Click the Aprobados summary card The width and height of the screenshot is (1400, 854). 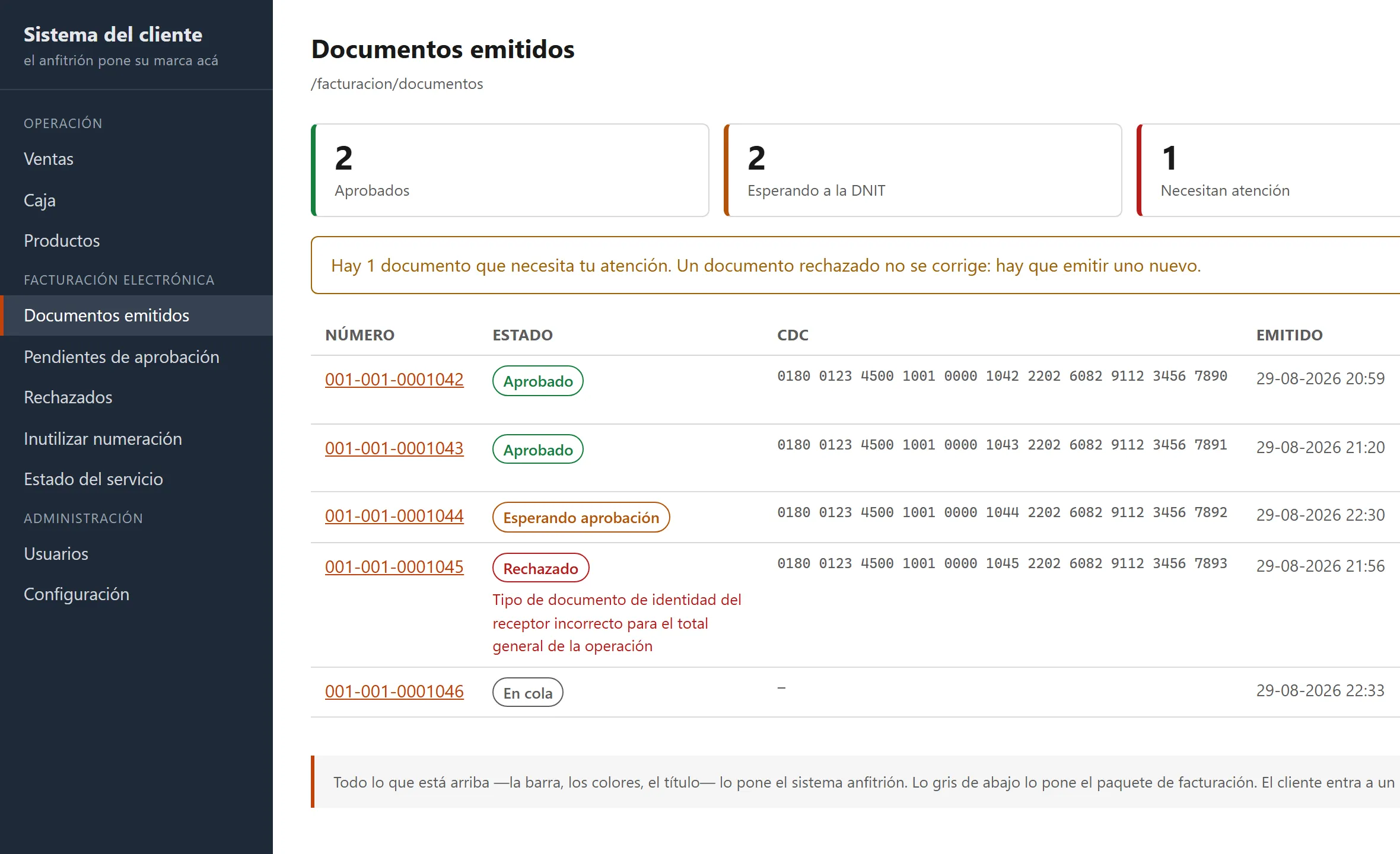(x=510, y=170)
